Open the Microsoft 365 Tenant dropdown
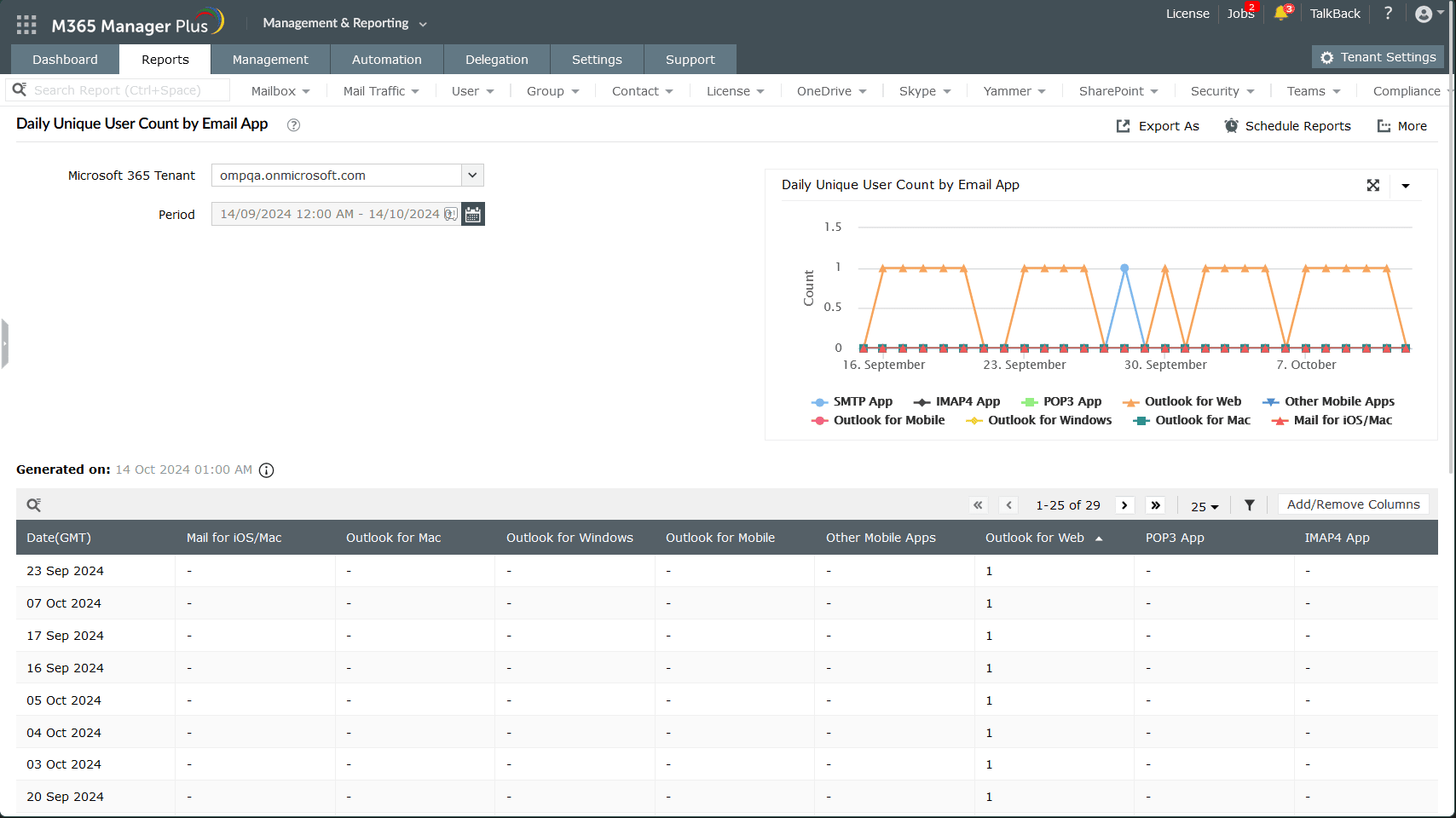This screenshot has height=818, width=1456. 472,176
